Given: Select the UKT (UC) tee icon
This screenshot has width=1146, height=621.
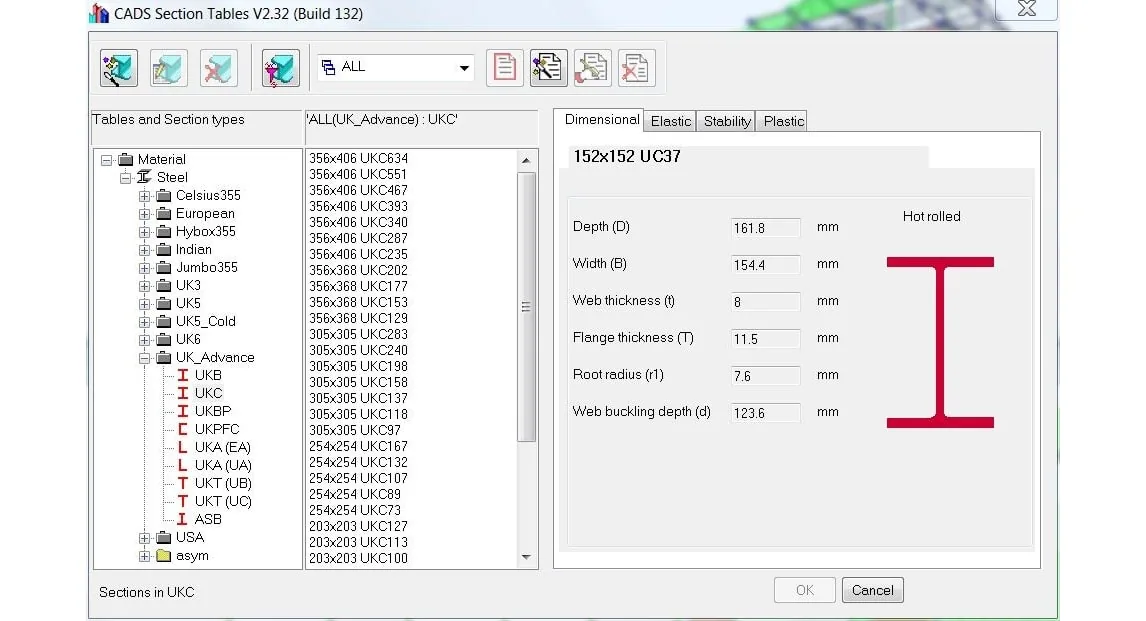Looking at the screenshot, I should [x=183, y=501].
